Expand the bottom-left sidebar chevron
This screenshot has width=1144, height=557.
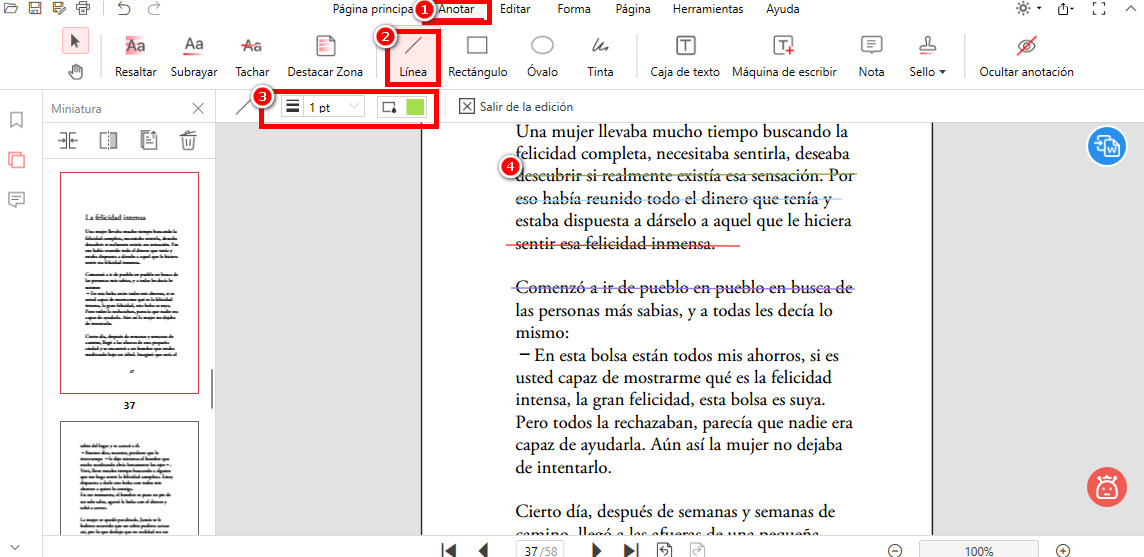click(16, 546)
